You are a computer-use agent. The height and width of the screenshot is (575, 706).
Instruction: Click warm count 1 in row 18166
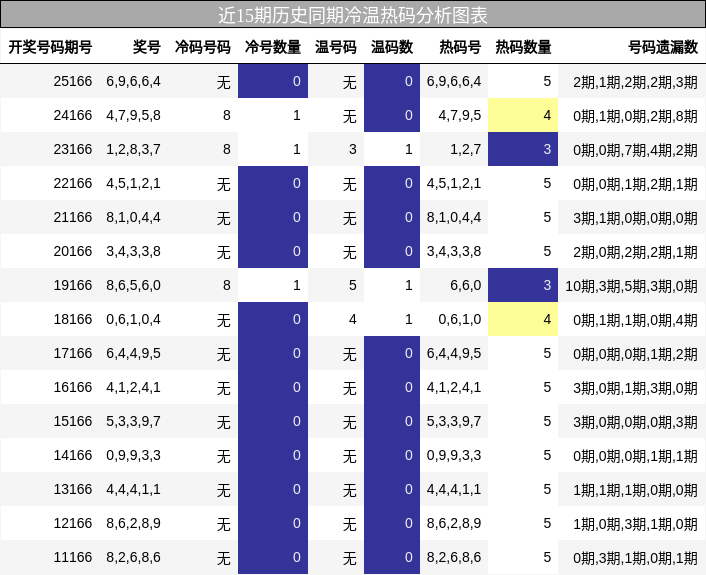pos(409,319)
